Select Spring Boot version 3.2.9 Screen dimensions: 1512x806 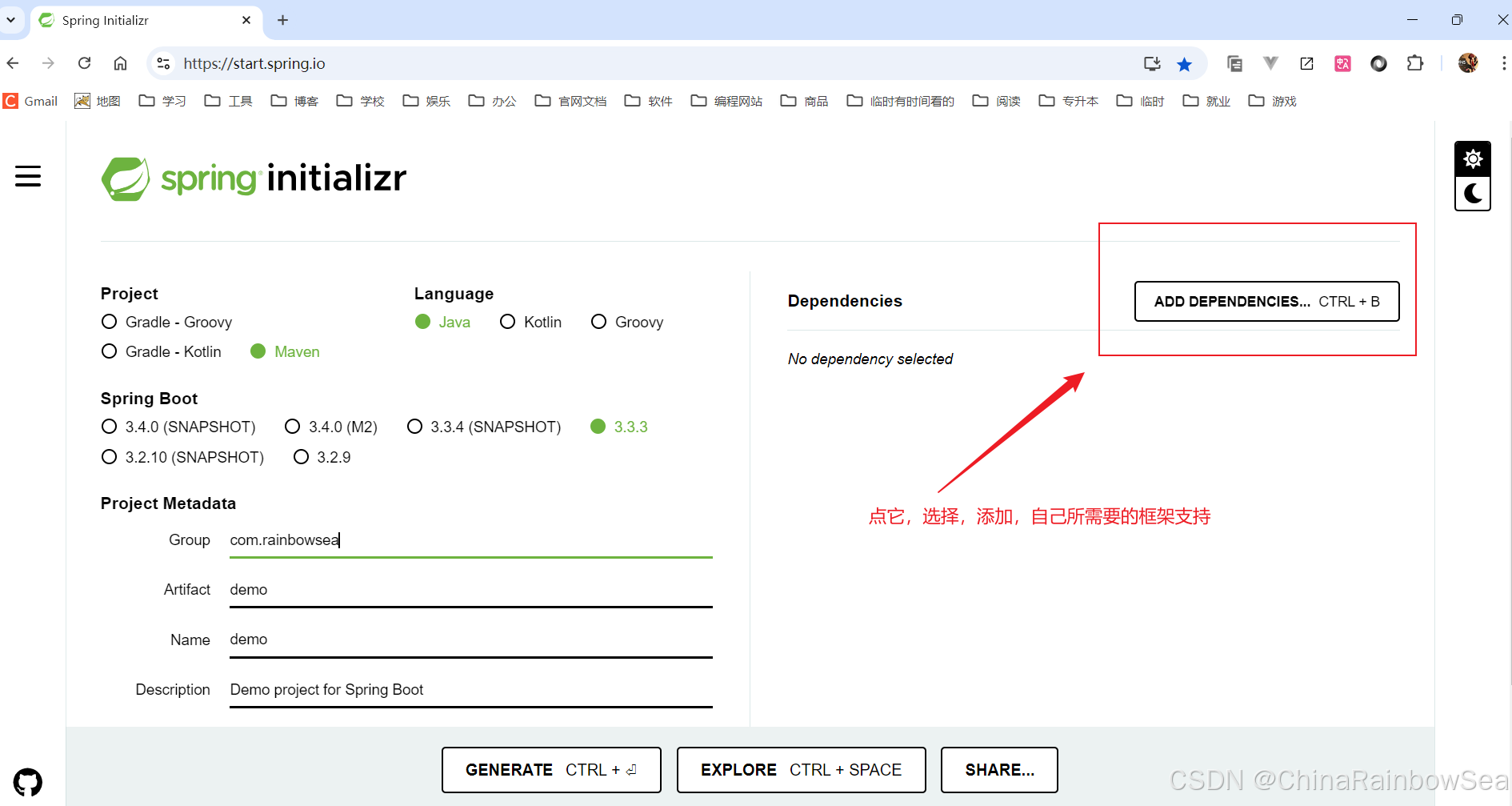click(x=301, y=457)
